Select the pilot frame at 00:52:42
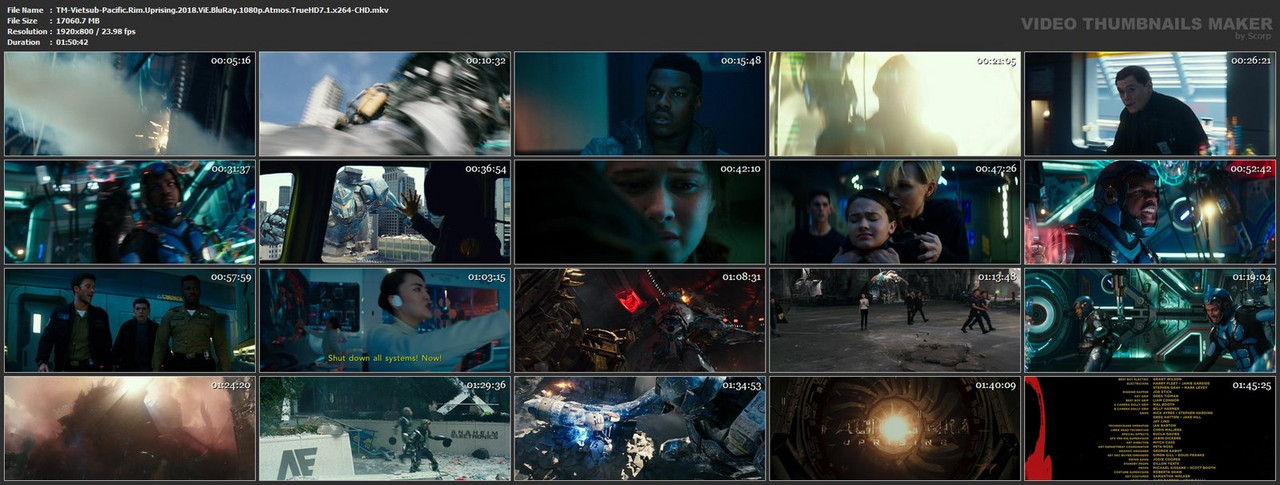 1150,212
